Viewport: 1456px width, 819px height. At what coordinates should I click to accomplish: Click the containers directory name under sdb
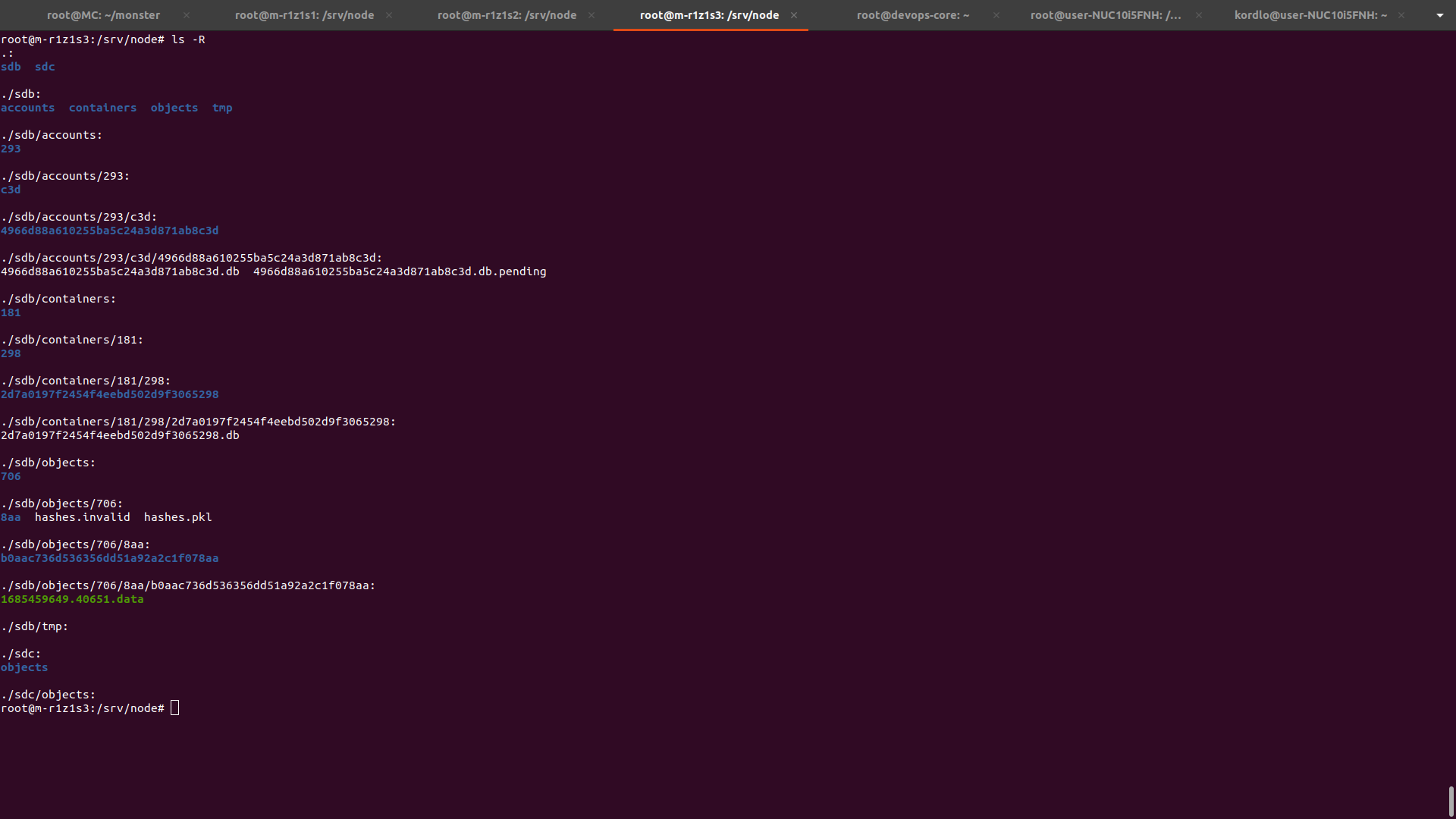click(102, 108)
